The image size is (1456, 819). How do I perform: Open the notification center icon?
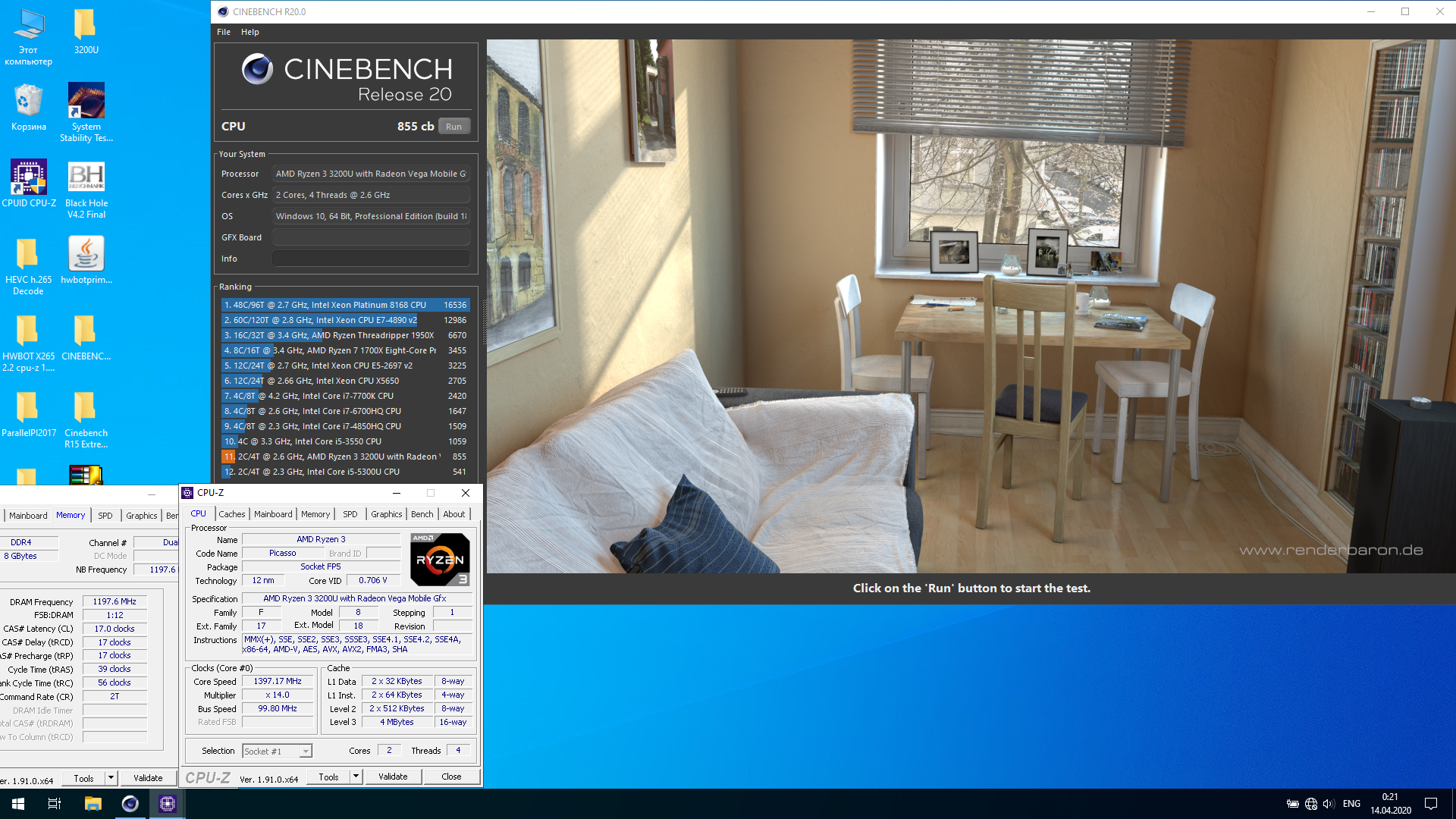click(x=1431, y=804)
